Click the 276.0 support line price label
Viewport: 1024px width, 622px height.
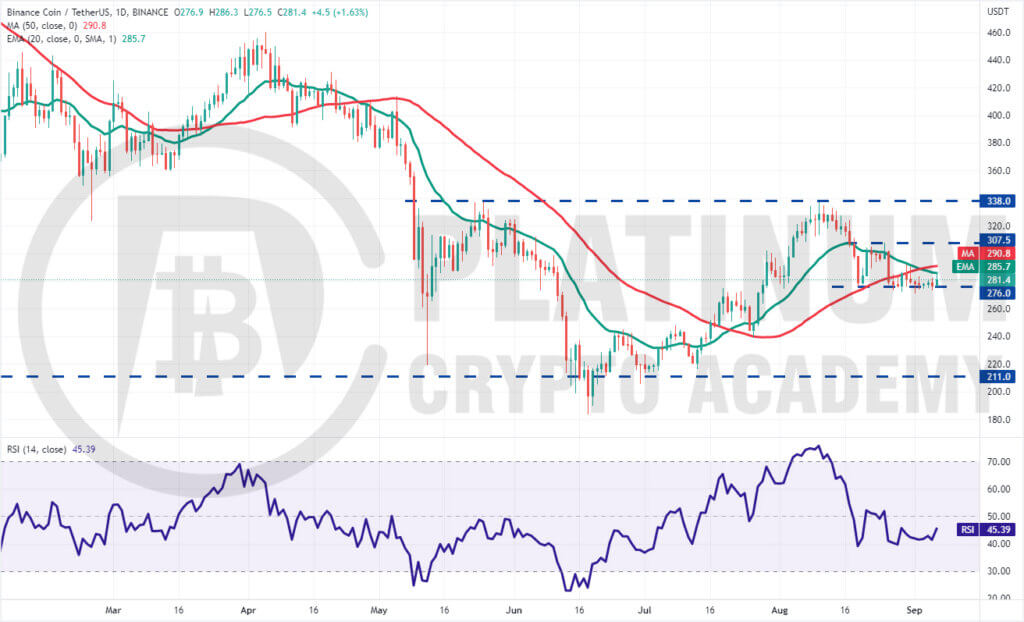(x=998, y=293)
